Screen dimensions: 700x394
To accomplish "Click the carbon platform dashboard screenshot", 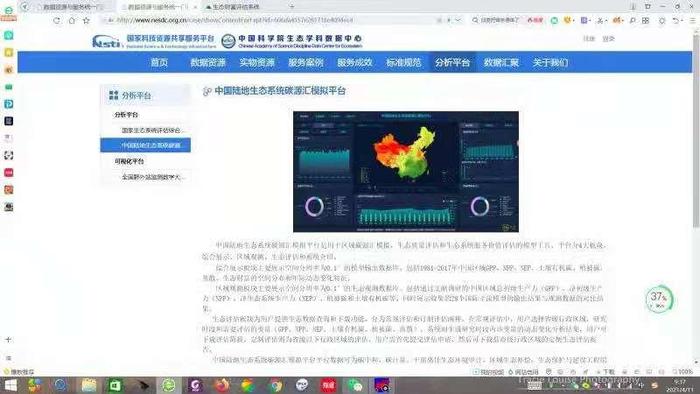I will point(406,172).
